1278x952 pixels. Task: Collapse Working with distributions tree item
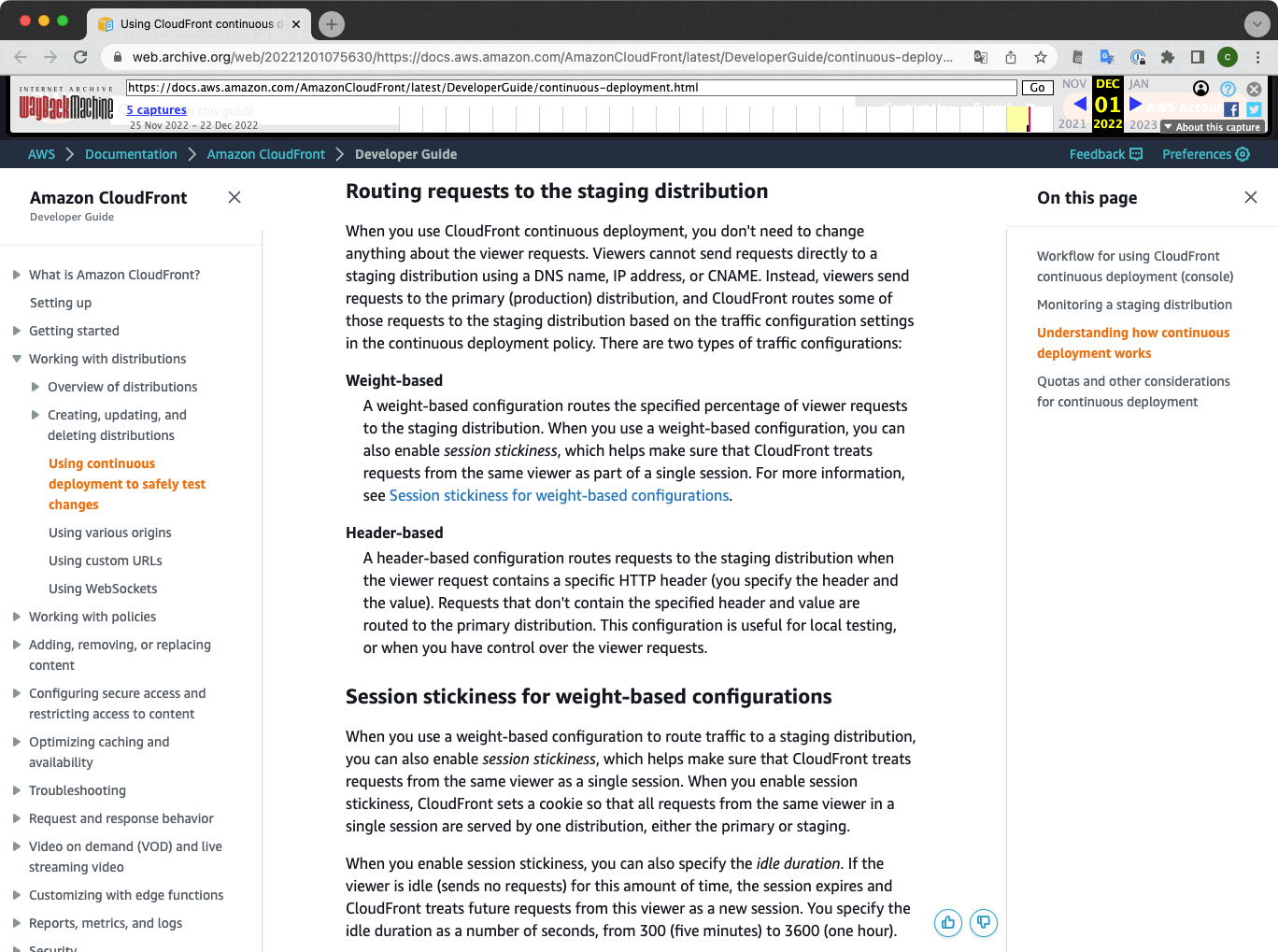click(x=17, y=359)
